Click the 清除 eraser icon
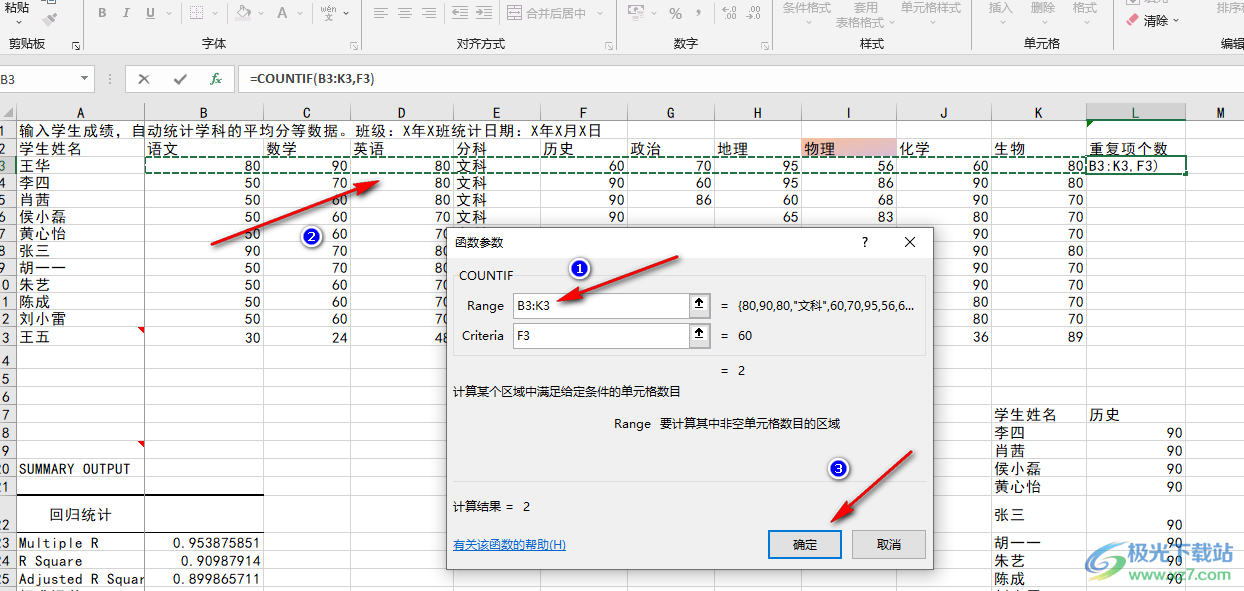1244x591 pixels. pyautogui.click(x=1133, y=20)
